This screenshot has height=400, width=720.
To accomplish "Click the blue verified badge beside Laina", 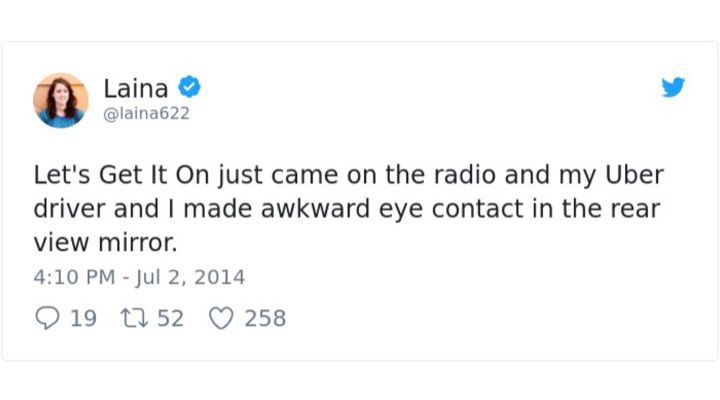I will [189, 88].
